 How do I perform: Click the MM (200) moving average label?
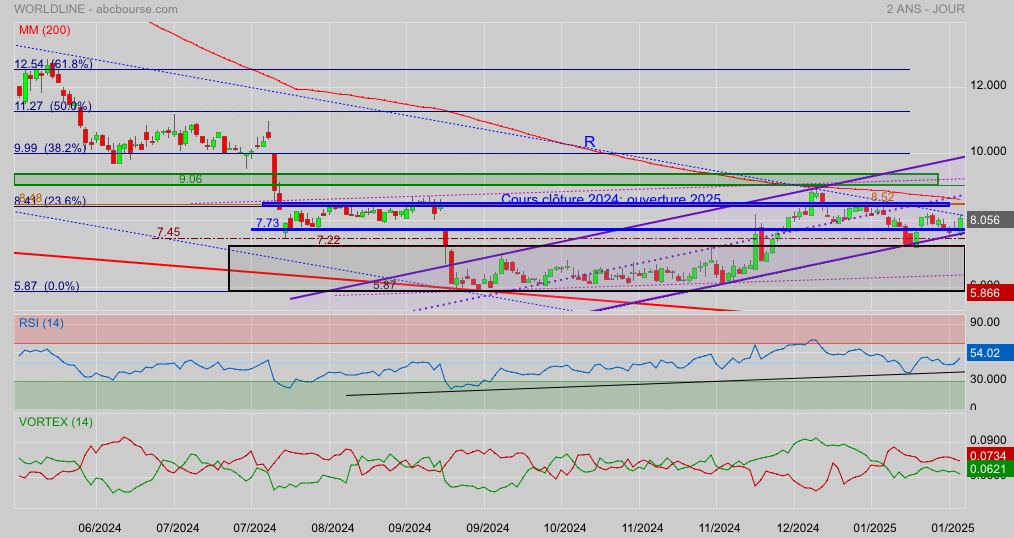[45, 30]
